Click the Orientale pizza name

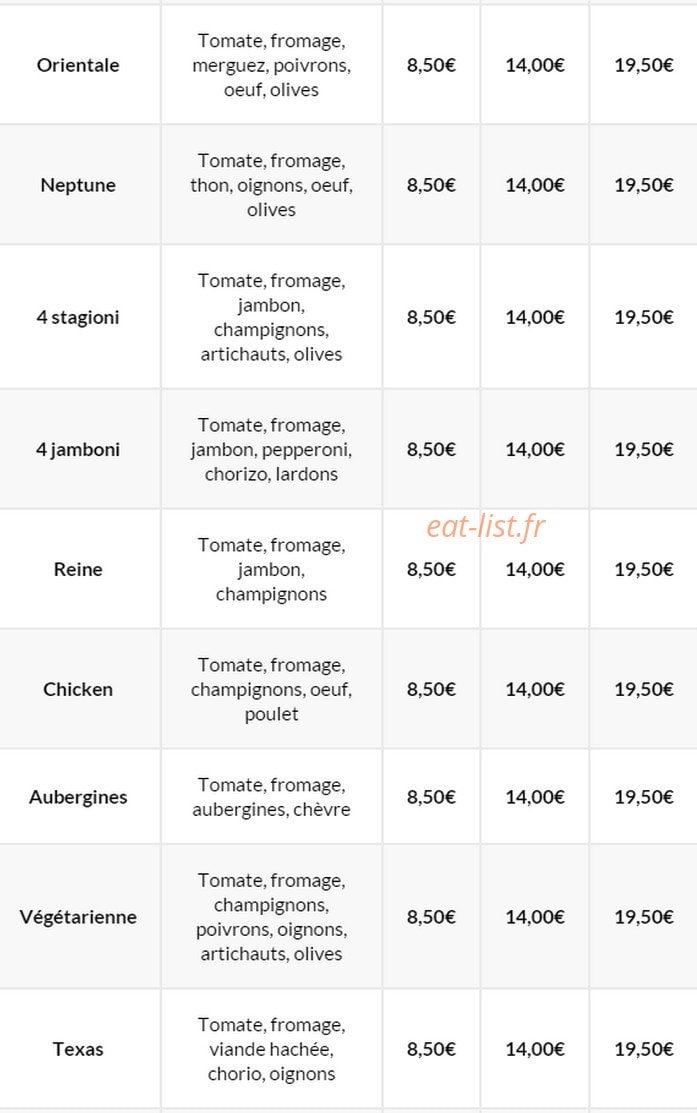78,65
